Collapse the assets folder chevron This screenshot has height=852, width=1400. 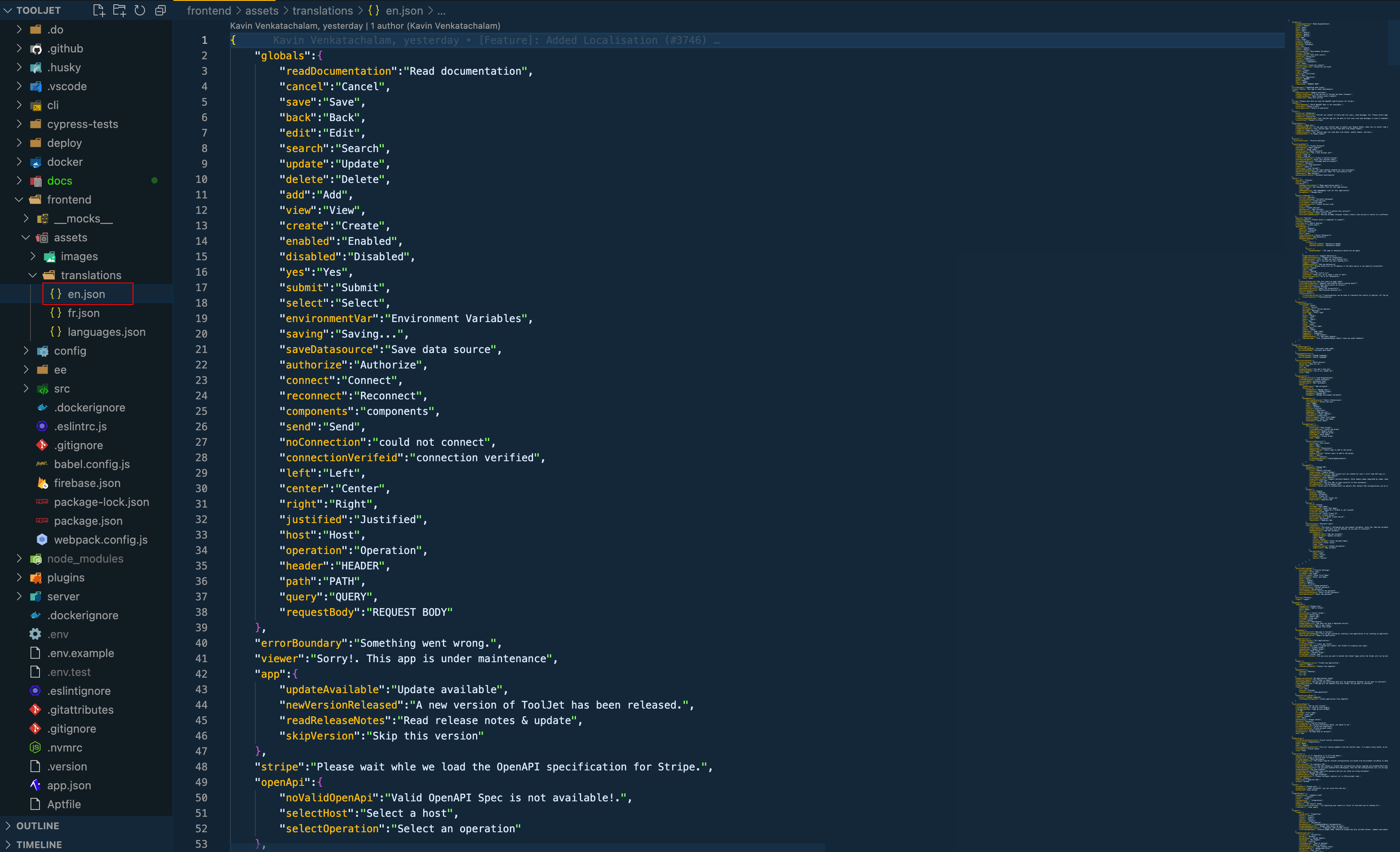point(26,237)
